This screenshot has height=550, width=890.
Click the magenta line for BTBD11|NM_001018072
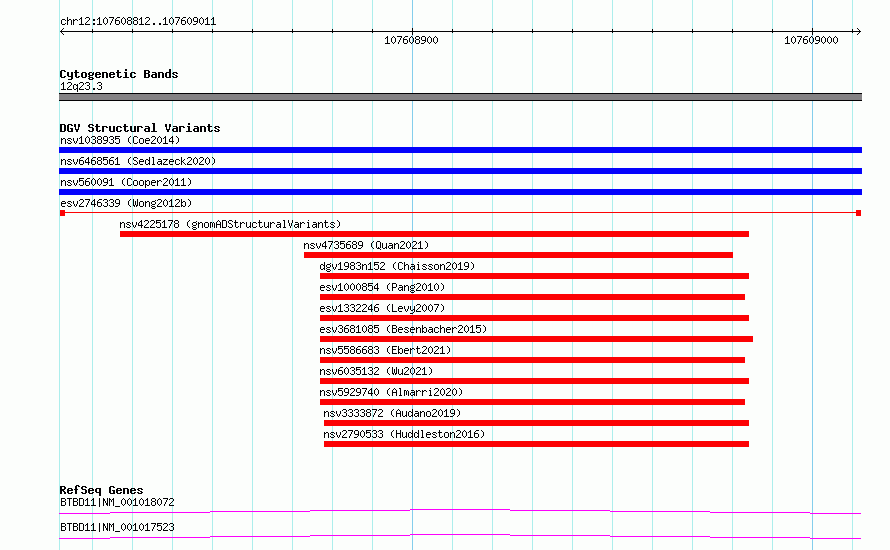coord(460,511)
